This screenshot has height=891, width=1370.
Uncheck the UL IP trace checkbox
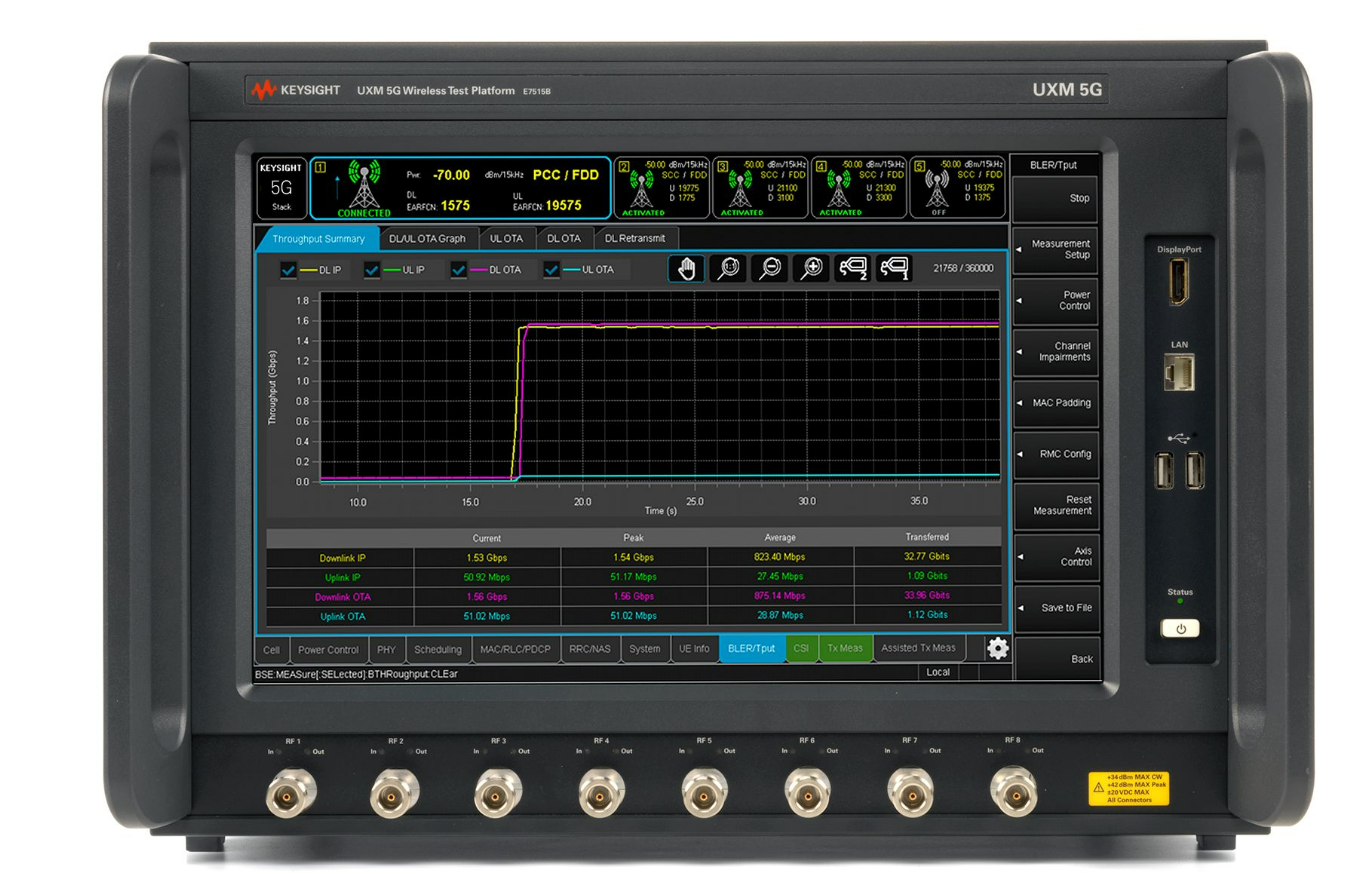[x=372, y=269]
